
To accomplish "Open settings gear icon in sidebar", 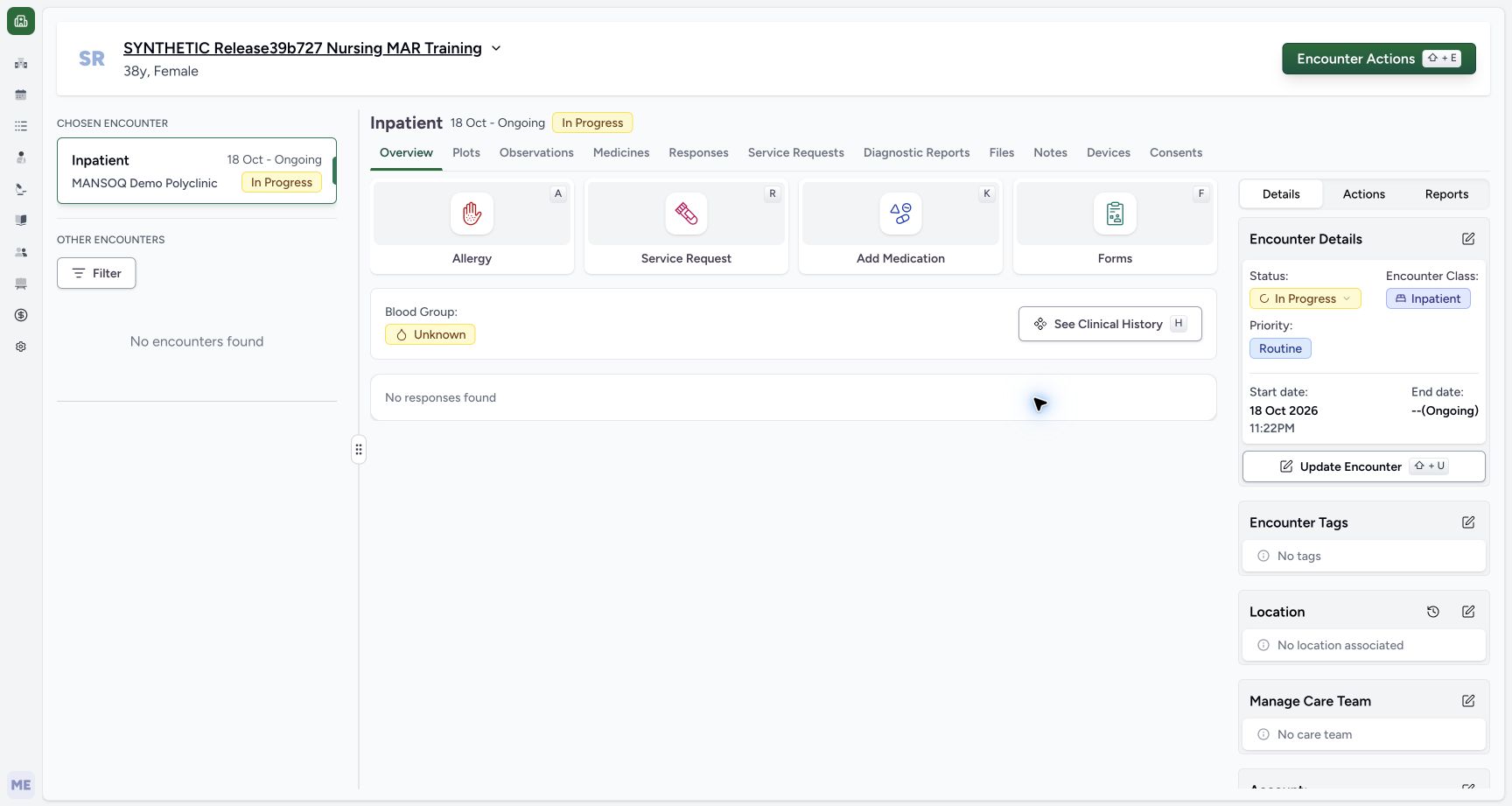I will coord(21,347).
